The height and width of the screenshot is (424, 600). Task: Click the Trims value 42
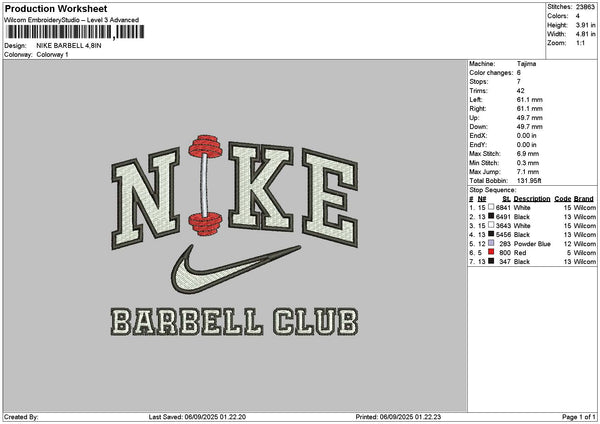pos(521,91)
